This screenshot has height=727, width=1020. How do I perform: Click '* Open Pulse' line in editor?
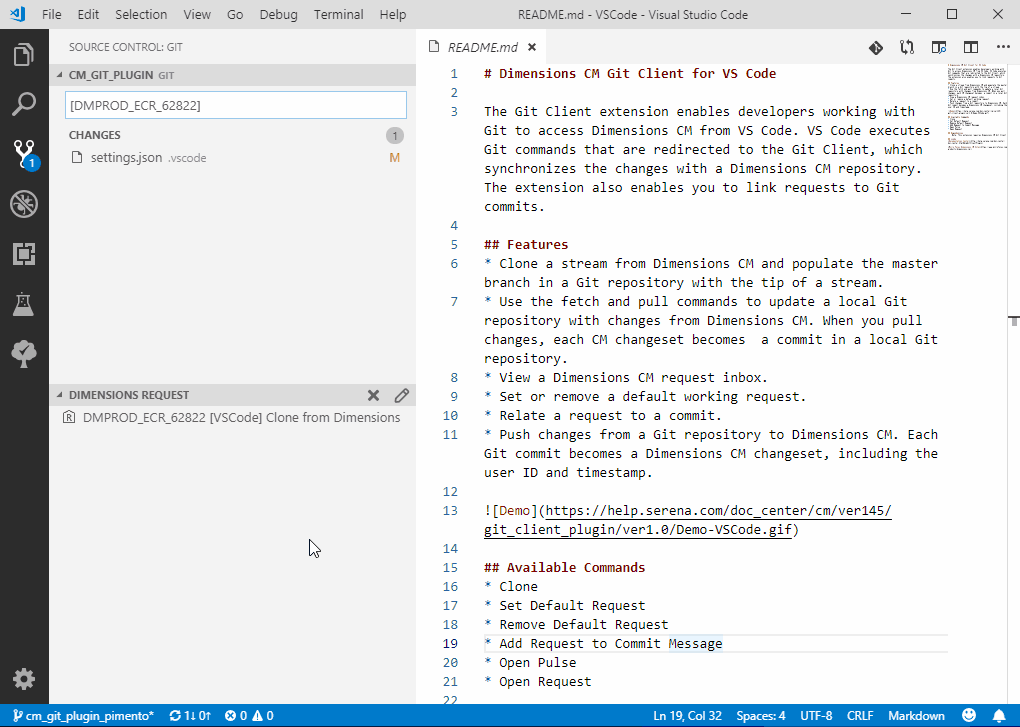pyautogui.click(x=530, y=663)
